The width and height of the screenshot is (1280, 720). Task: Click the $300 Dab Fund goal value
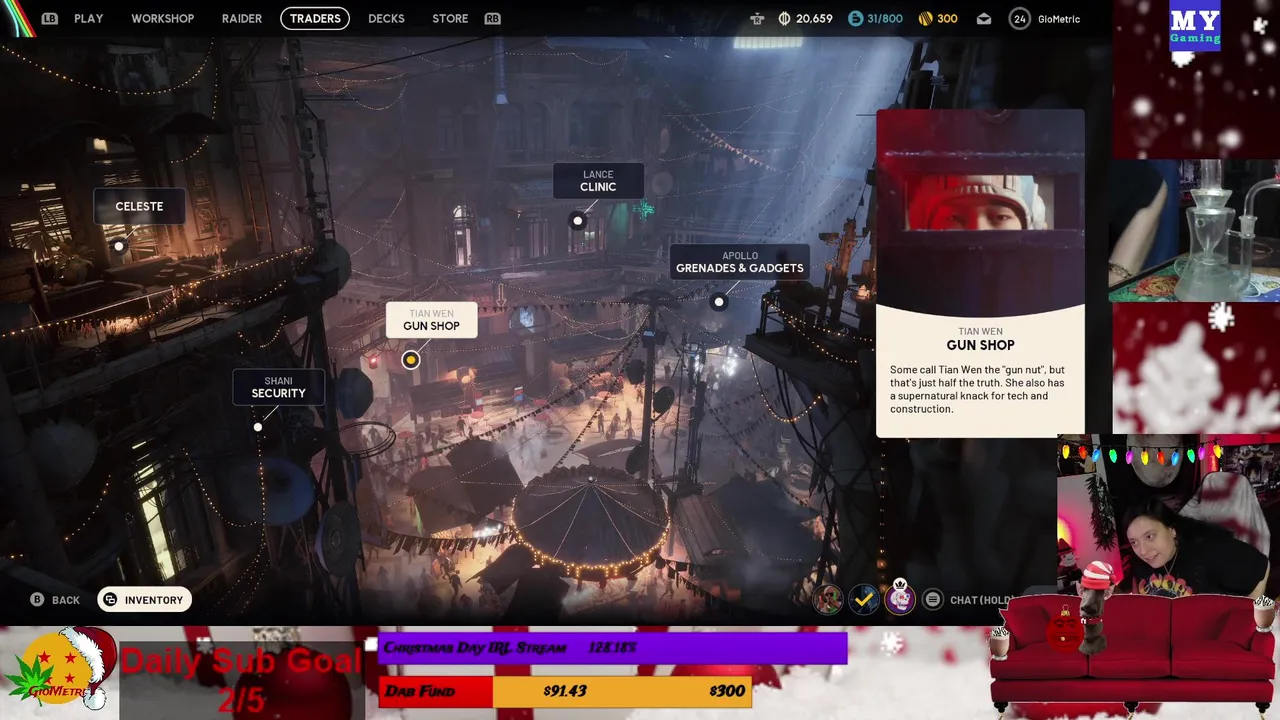tap(727, 691)
